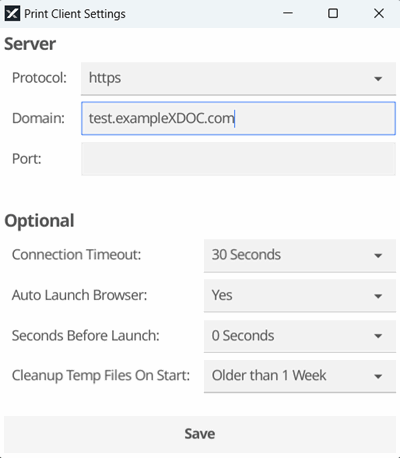
Task: Expand the Protocol dropdown arrow
Action: 378,79
